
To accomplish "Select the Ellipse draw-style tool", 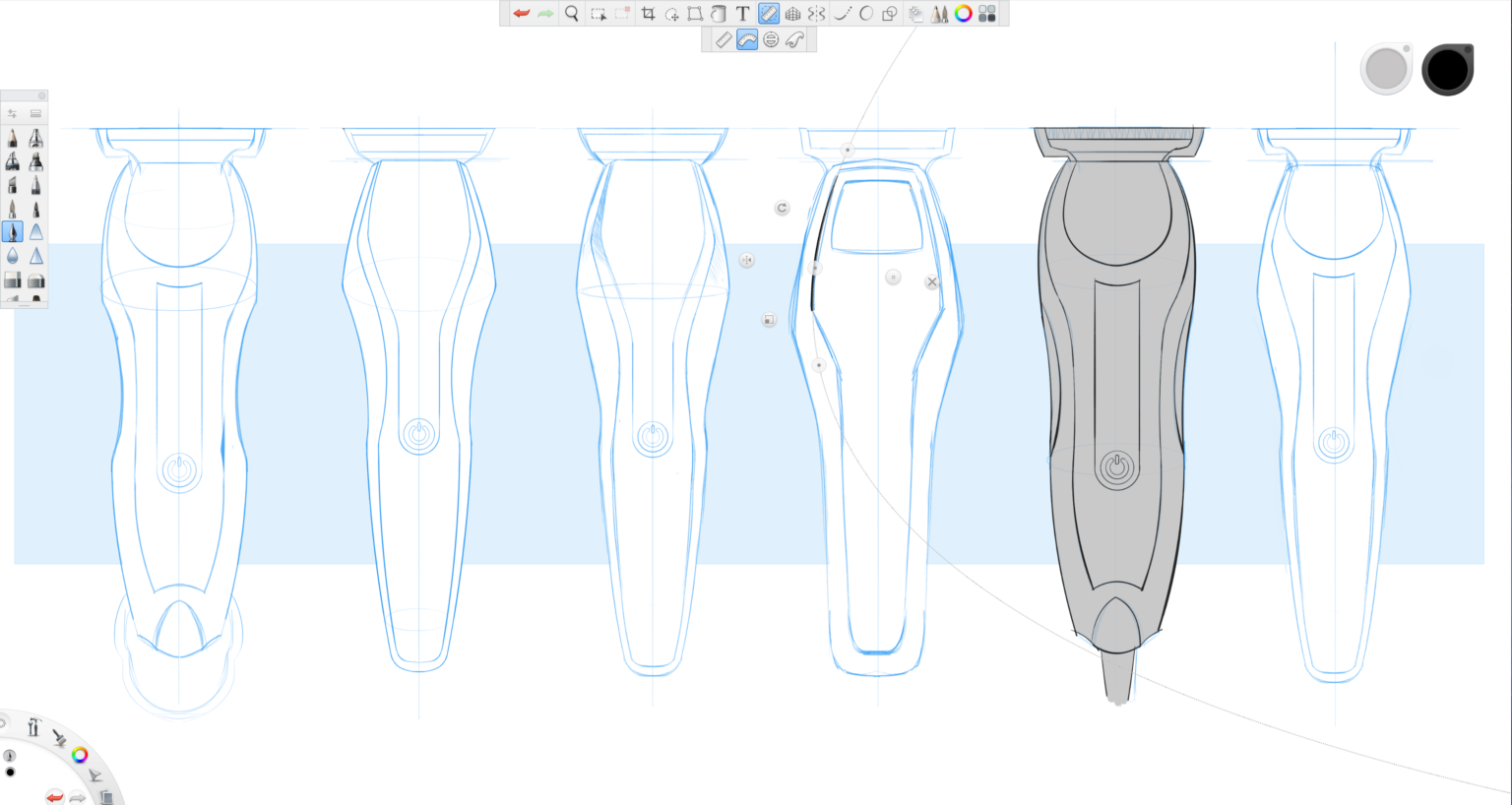I will [866, 14].
